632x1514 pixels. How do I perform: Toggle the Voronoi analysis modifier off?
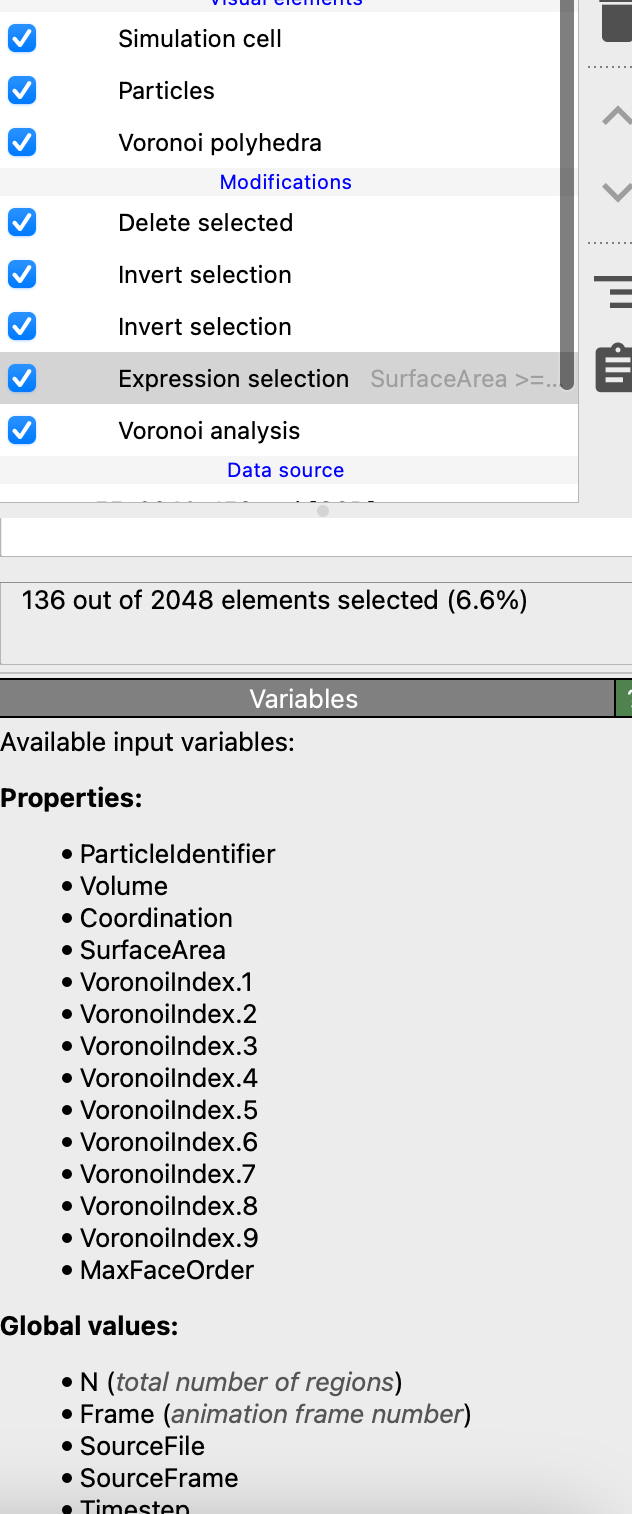tap(21, 430)
